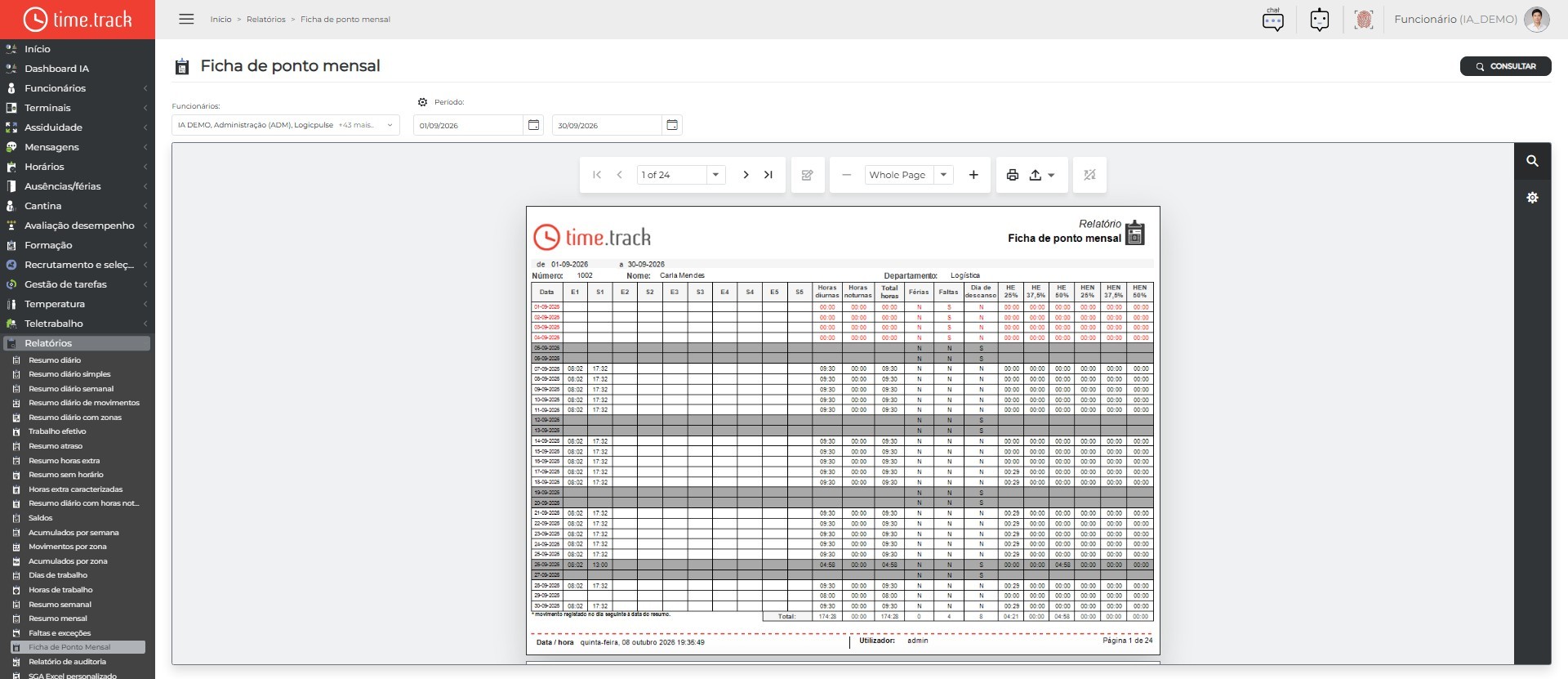Viewport: 1568px width, 679px height.
Task: Open the Whole Page zoom dropdown
Action: pos(943,175)
